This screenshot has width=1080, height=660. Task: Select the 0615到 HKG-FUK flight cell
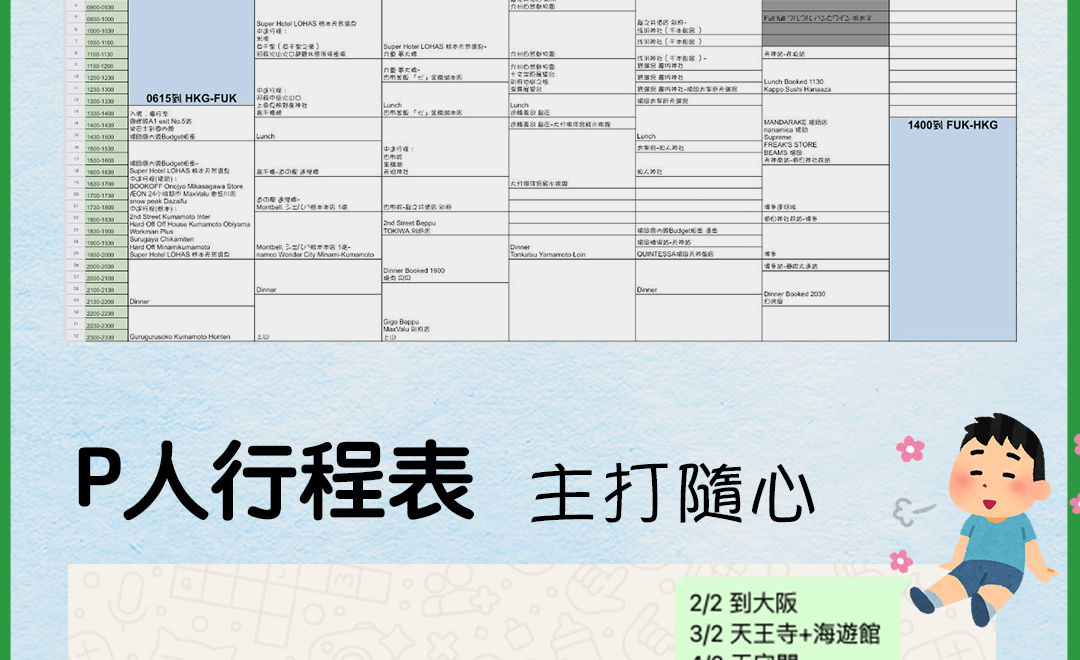pyautogui.click(x=191, y=97)
